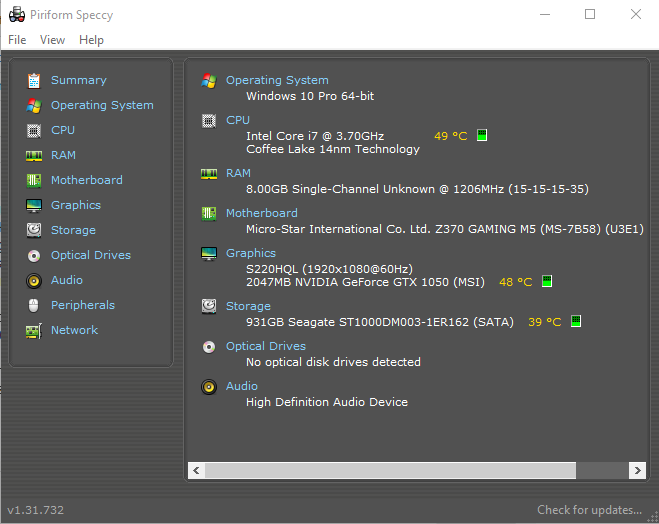Click the Graphics monitor icon in sidebar
This screenshot has height=524, width=659.
pos(34,206)
